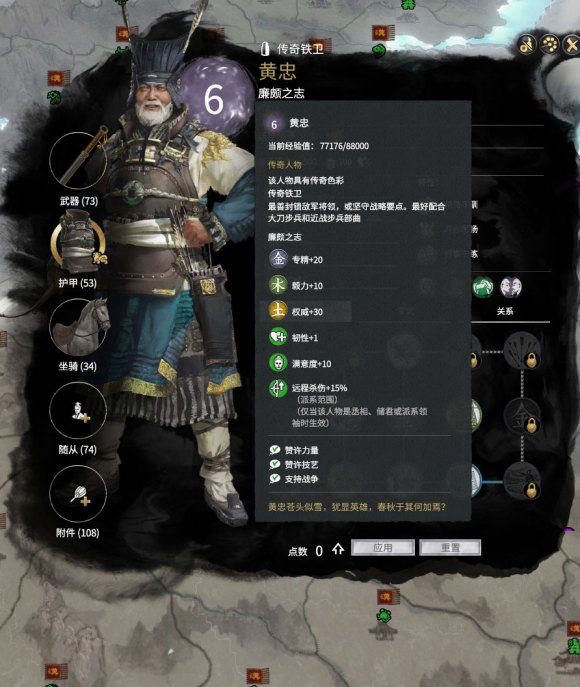Close the character panel with X
Screen dimensions: 580x687
(571, 45)
